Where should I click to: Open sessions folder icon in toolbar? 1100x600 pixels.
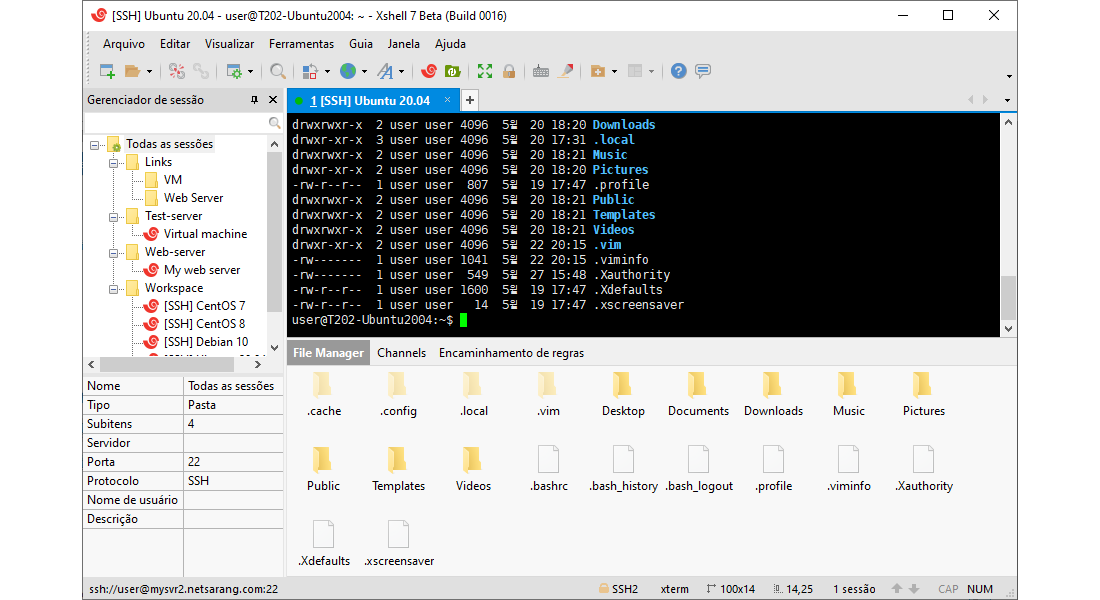tap(132, 71)
